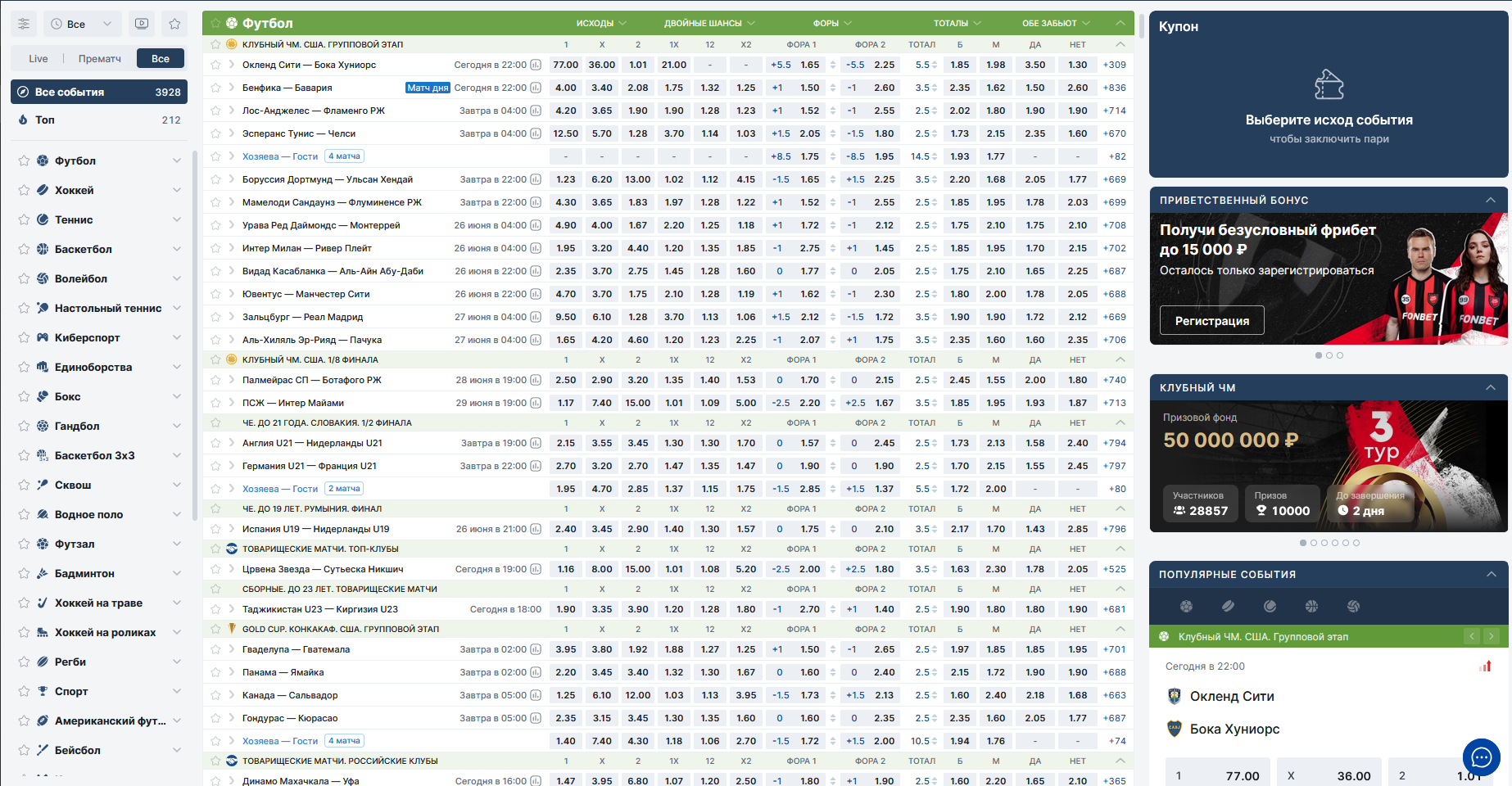Image resolution: width=1512 pixels, height=786 pixels.
Task: Open the ДВОЙНЫЕ ШАНСЫ column dropdown
Action: (x=709, y=23)
